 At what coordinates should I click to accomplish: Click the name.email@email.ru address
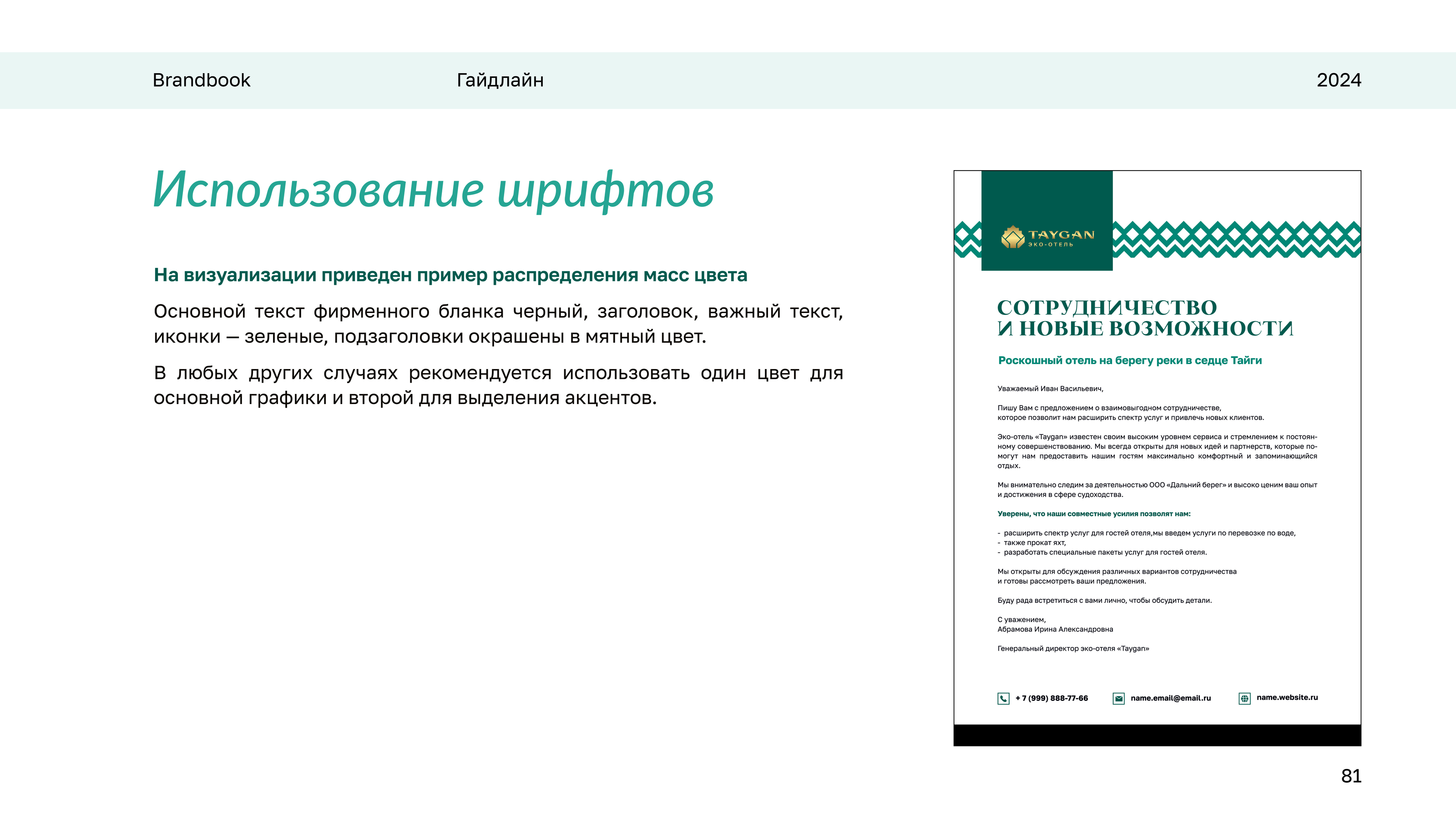1171,698
